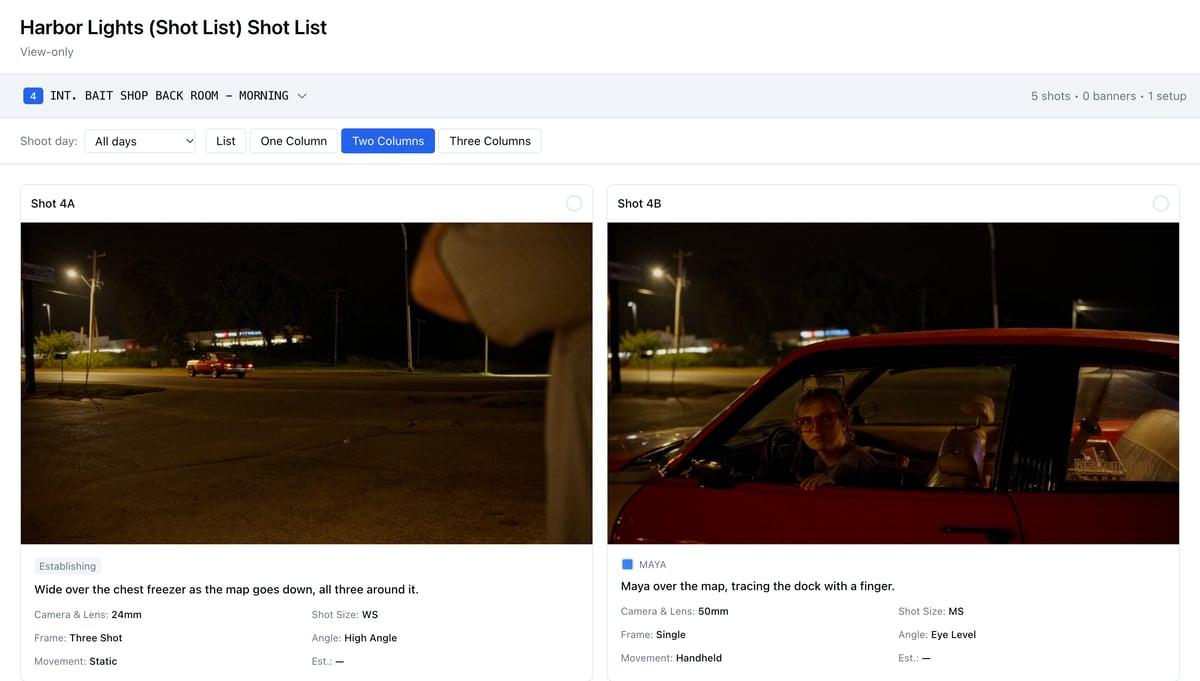Screen dimensions: 1200x681
Task: Open the Shoot day dropdown
Action: tap(140, 141)
